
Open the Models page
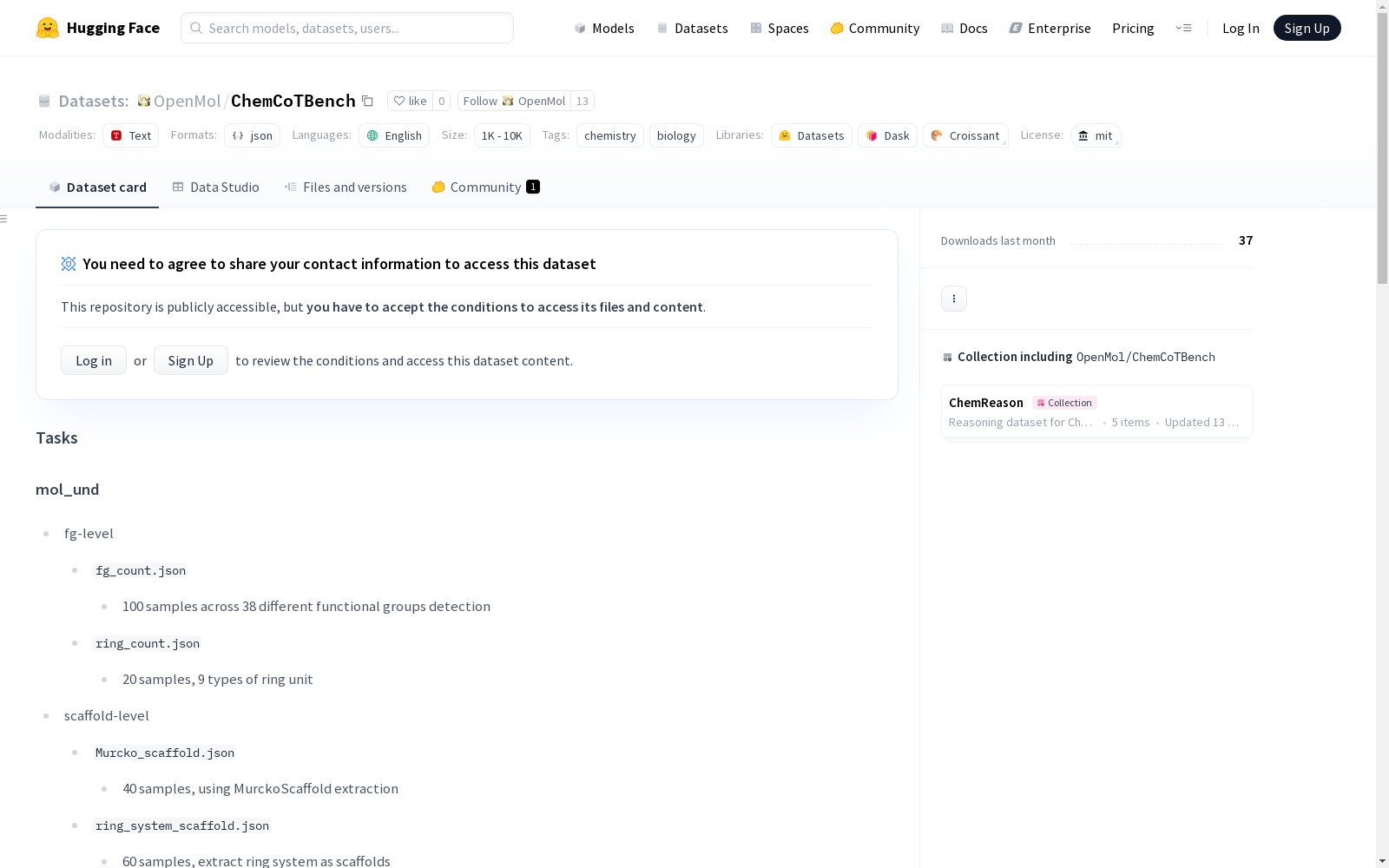coord(604,28)
